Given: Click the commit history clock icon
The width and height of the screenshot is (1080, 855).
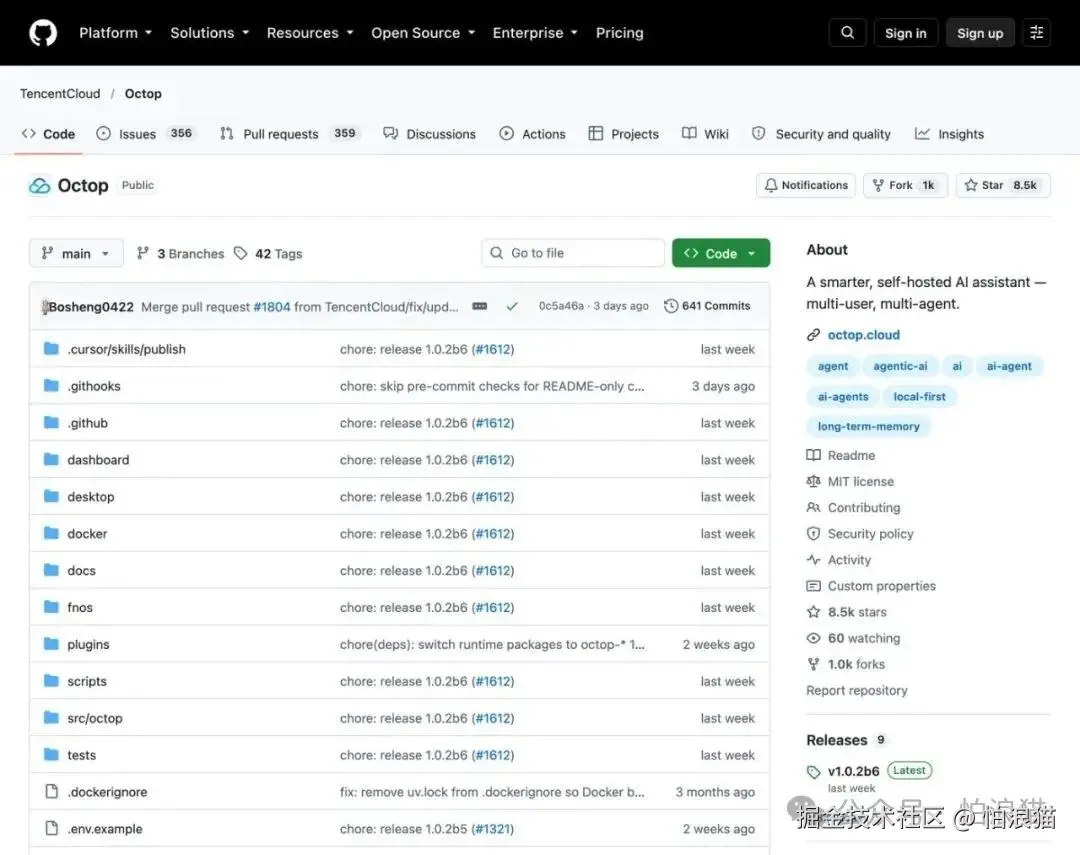Looking at the screenshot, I should pyautogui.click(x=671, y=306).
